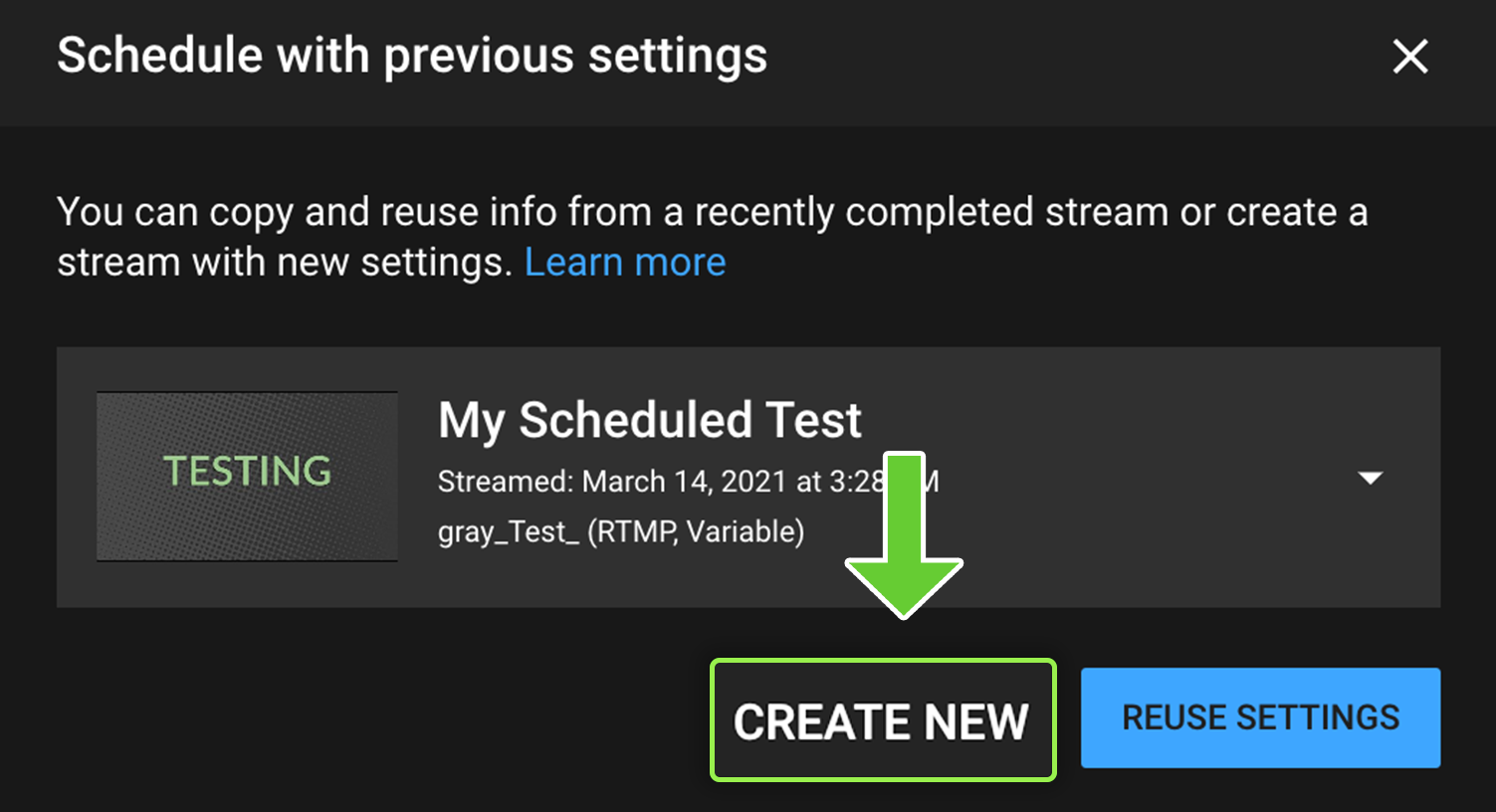Click the X icon in dialog header

pos(1409,57)
